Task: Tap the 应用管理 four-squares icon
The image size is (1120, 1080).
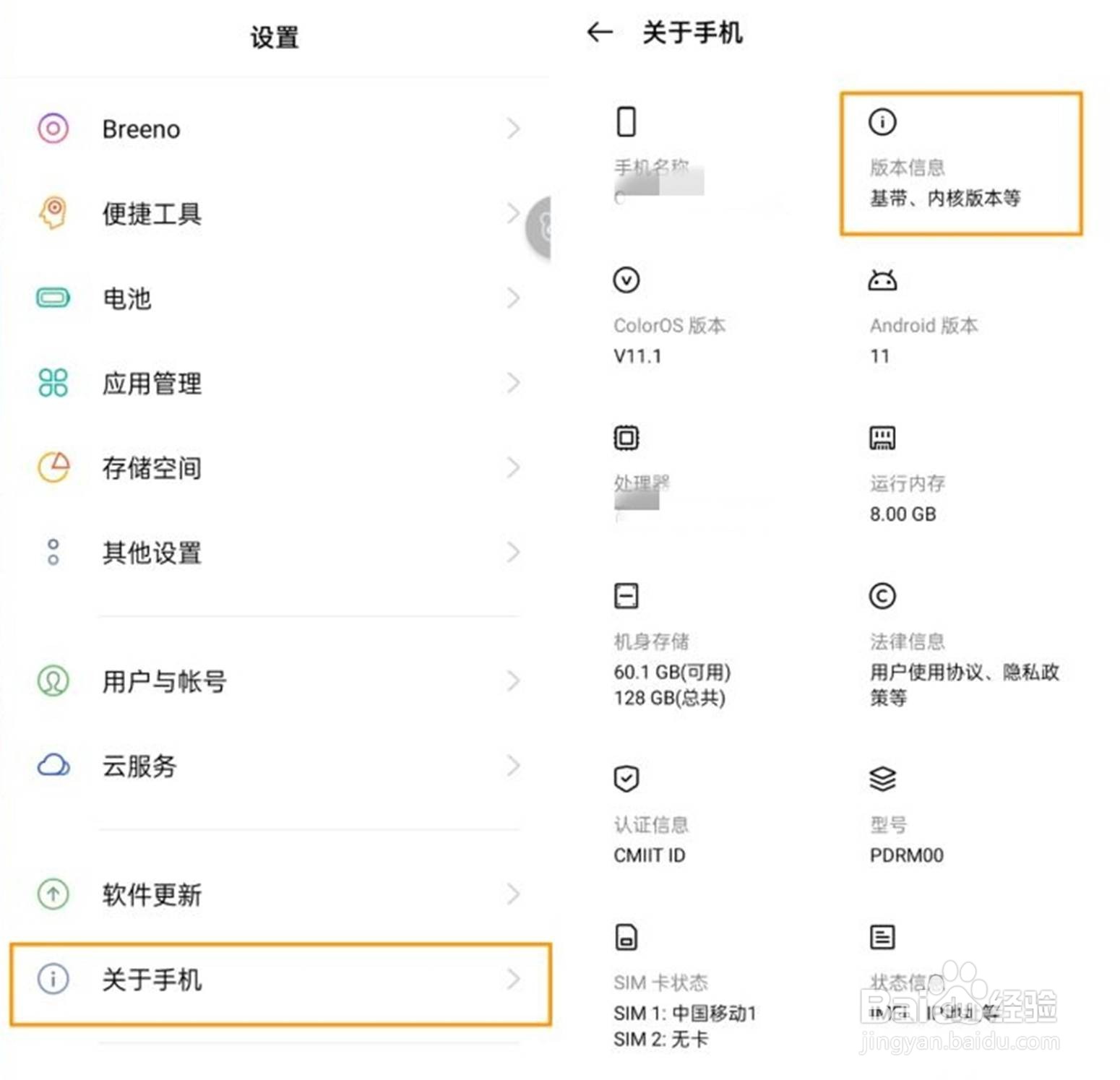Action: tap(53, 383)
